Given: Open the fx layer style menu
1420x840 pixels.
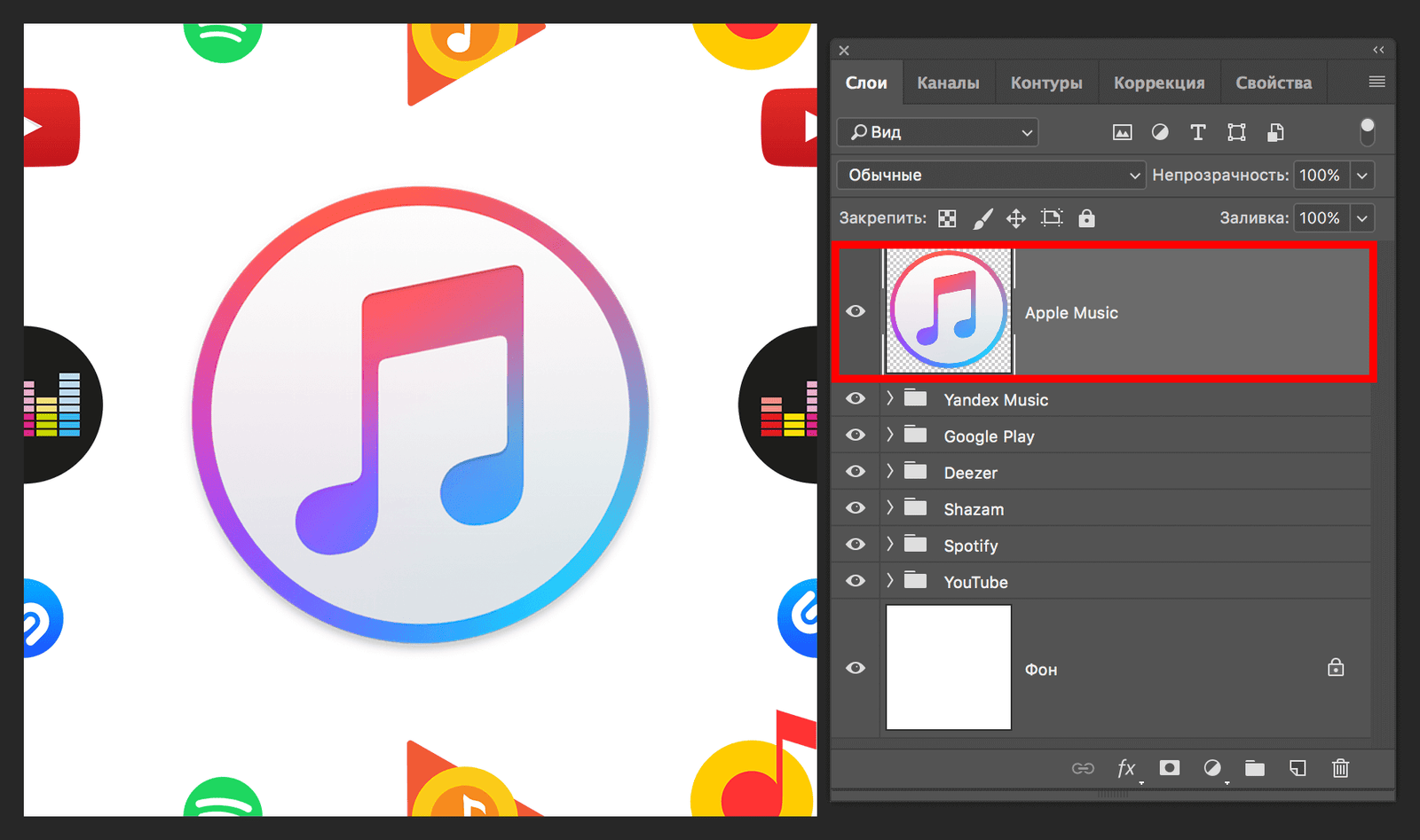Looking at the screenshot, I should [1125, 768].
